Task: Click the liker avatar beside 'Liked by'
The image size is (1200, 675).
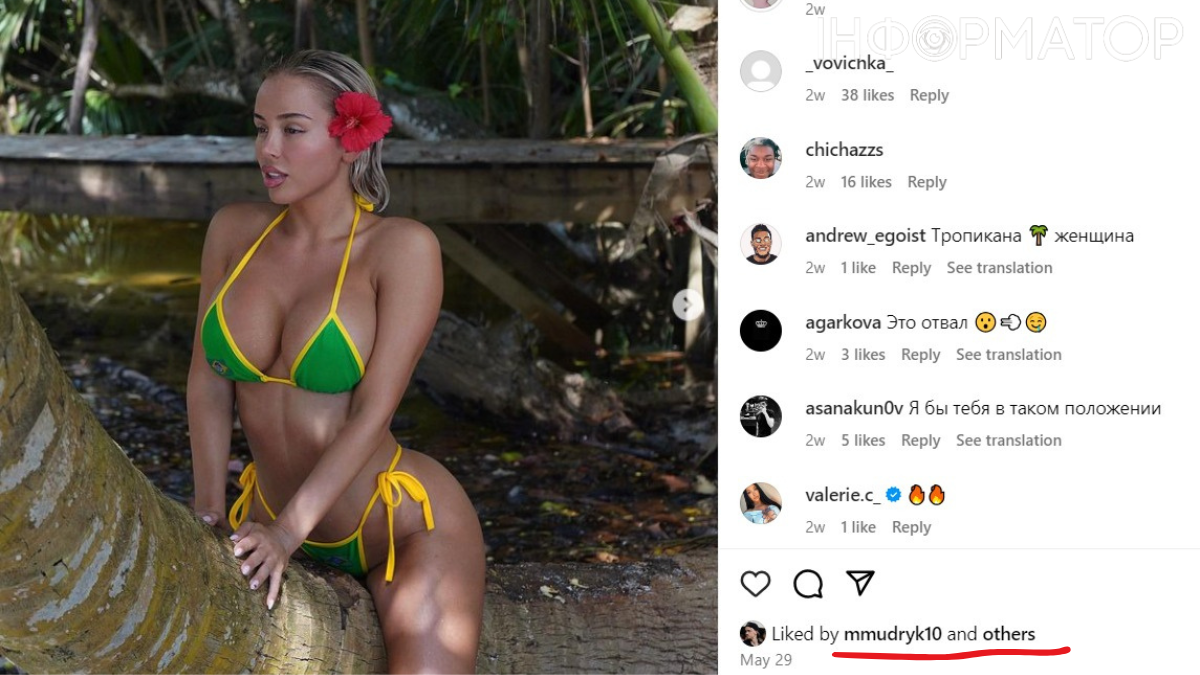Action: (752, 634)
